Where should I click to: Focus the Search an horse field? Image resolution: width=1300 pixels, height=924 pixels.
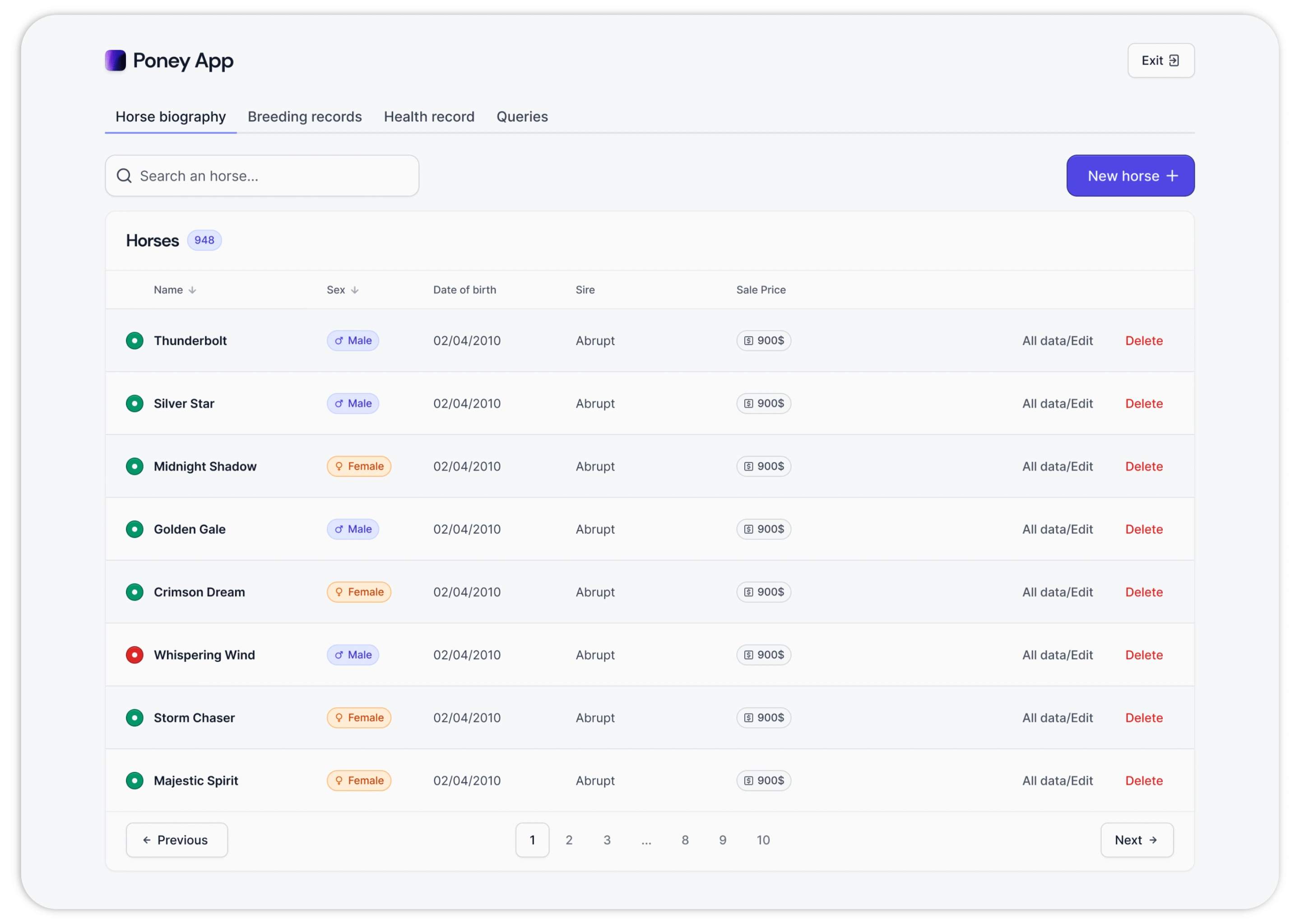pyautogui.click(x=273, y=176)
